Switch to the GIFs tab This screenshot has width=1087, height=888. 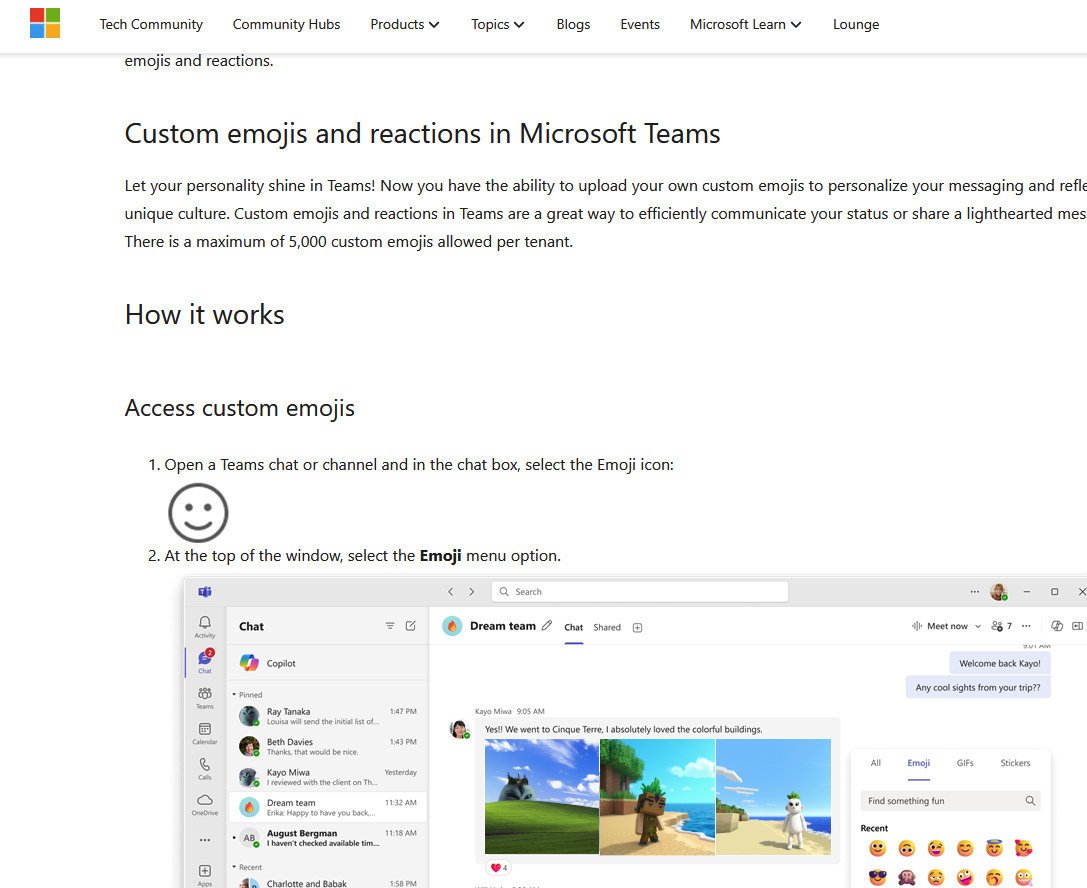[x=965, y=763]
